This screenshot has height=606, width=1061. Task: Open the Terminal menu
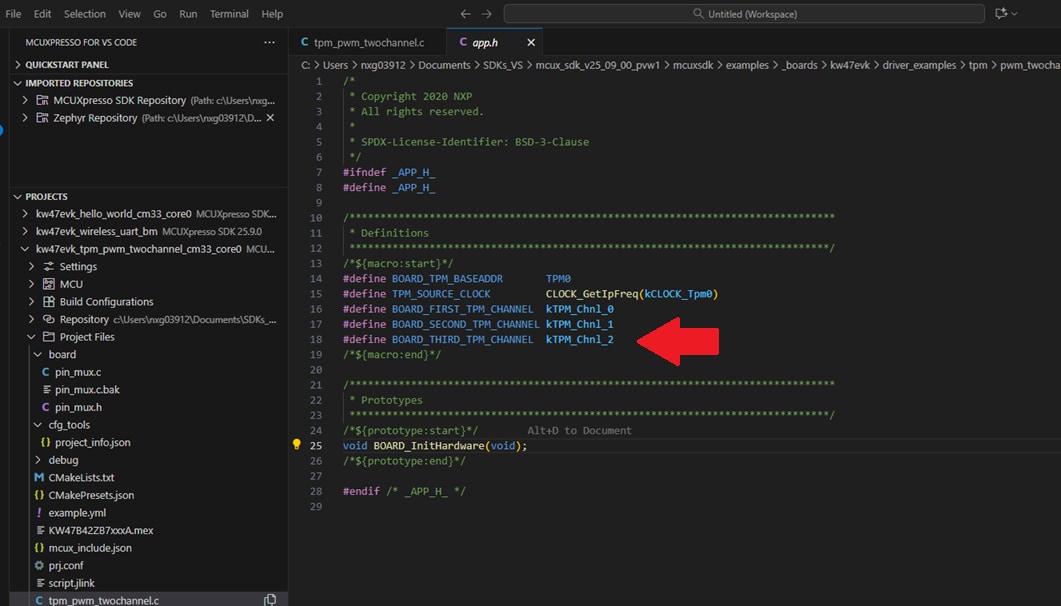229,14
